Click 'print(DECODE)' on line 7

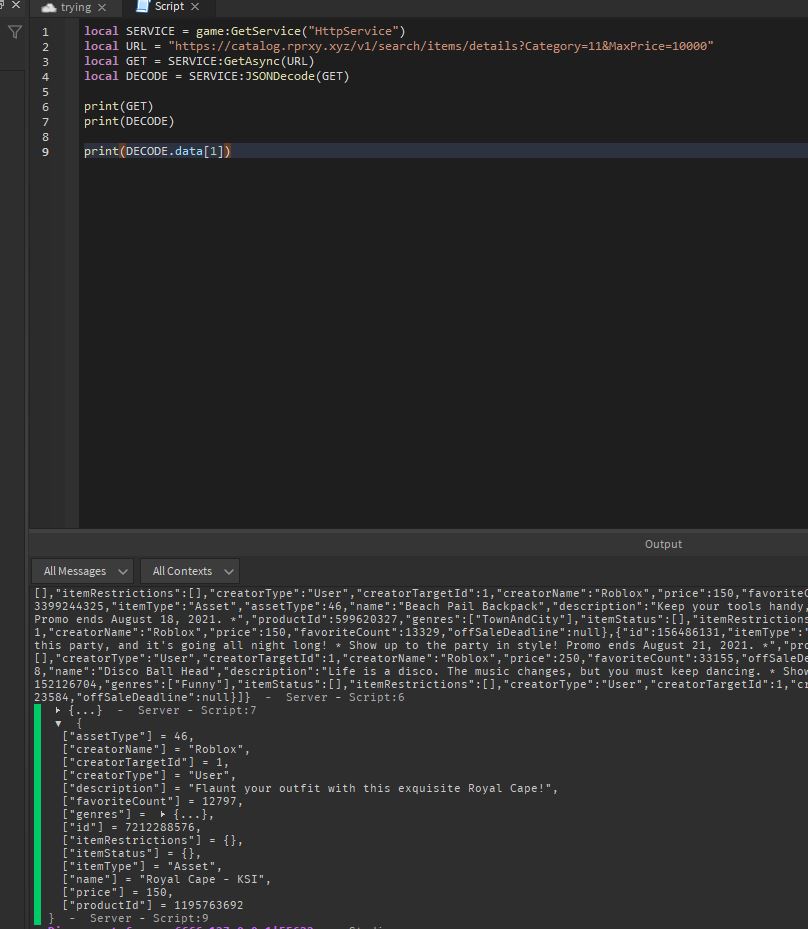pyautogui.click(x=129, y=121)
